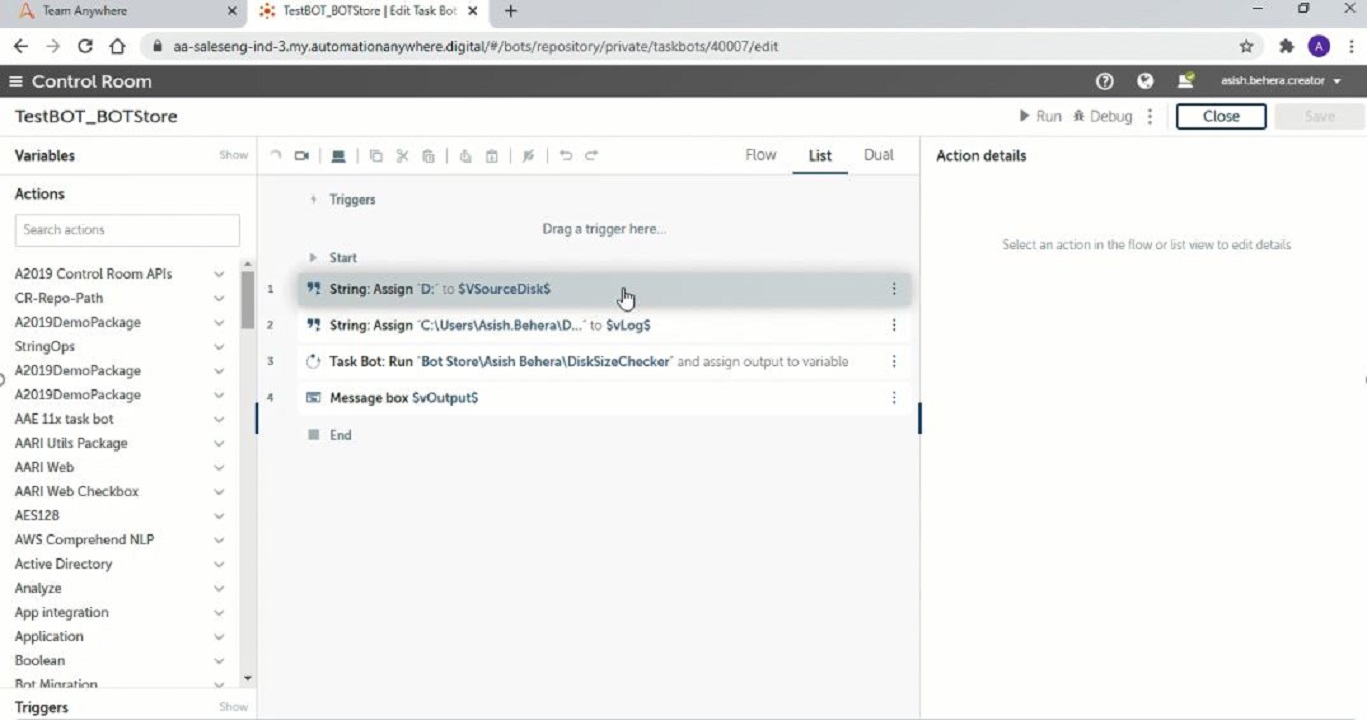
Task: Open the help question mark icon
Action: tap(1105, 81)
